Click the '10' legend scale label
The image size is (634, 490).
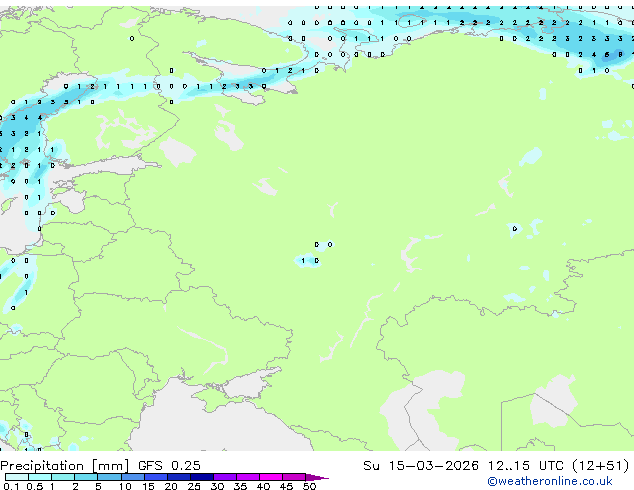click(125, 486)
